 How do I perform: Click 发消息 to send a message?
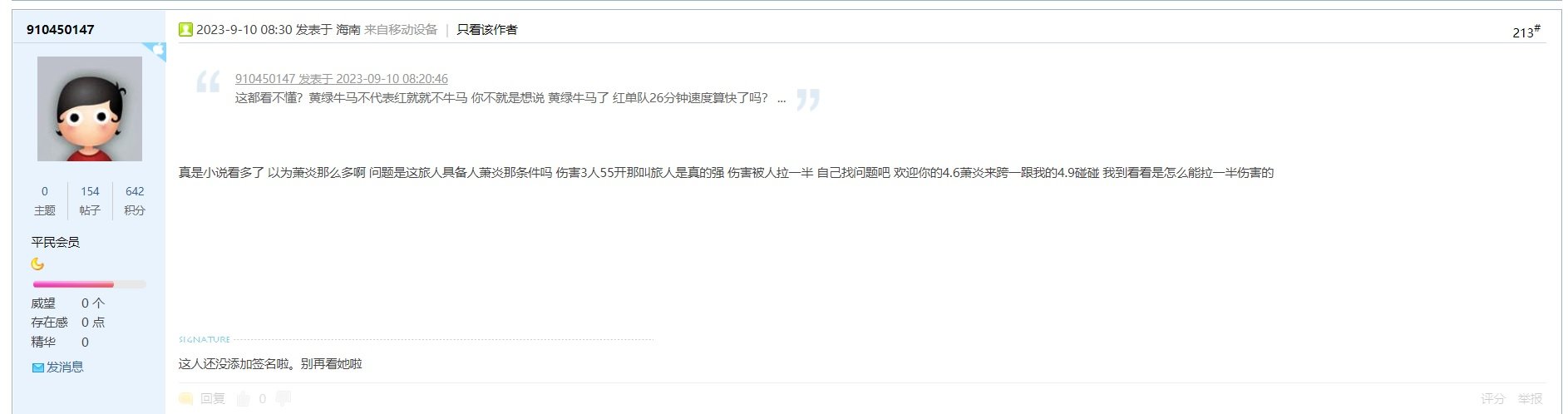click(65, 367)
